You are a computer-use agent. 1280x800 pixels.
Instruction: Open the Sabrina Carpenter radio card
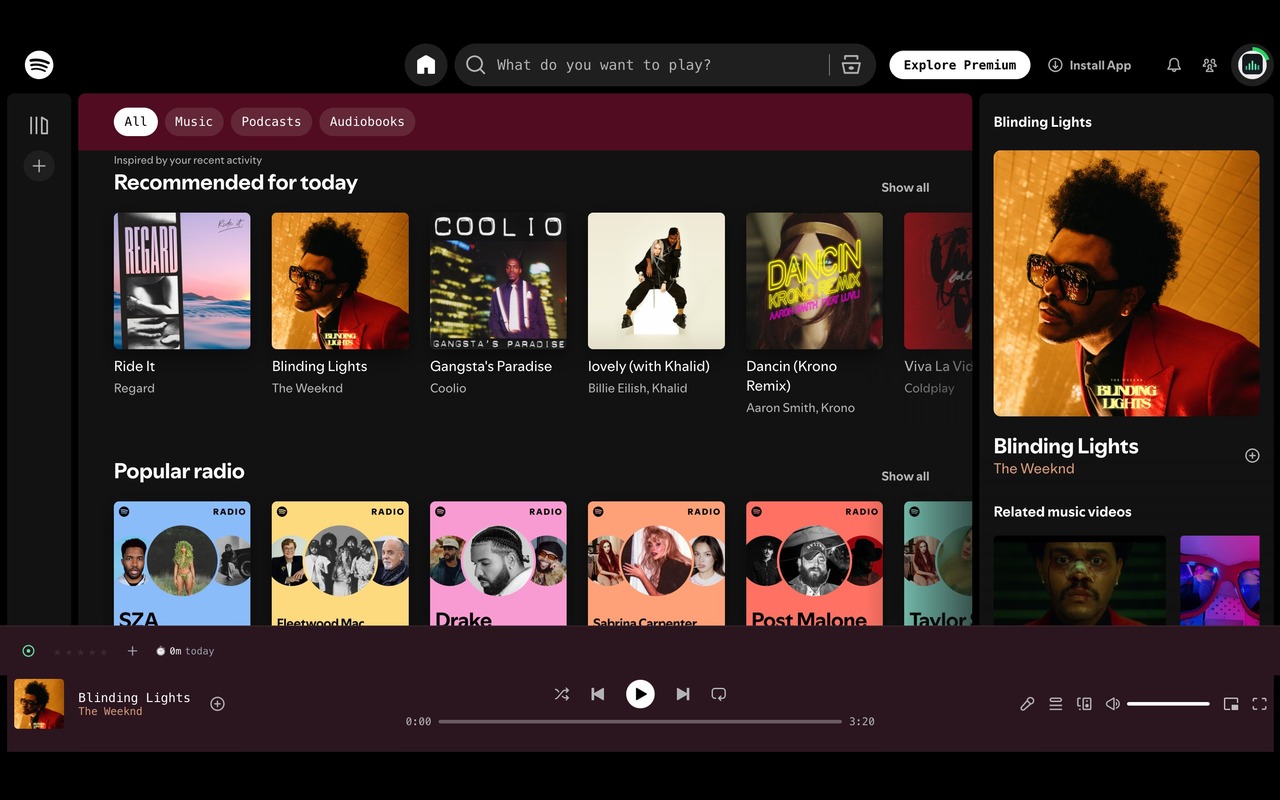pyautogui.click(x=656, y=564)
